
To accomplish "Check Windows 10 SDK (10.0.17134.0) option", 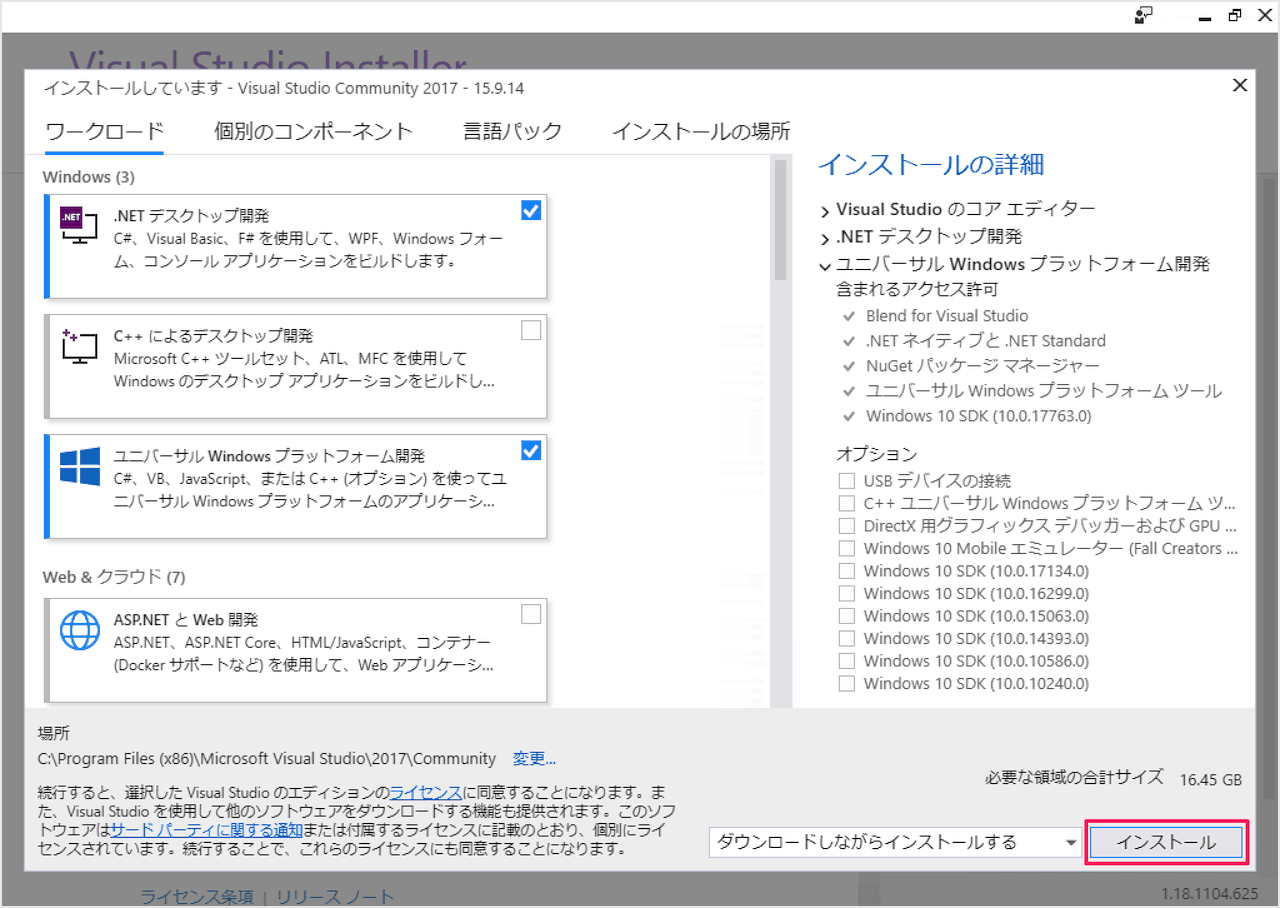I will click(847, 571).
